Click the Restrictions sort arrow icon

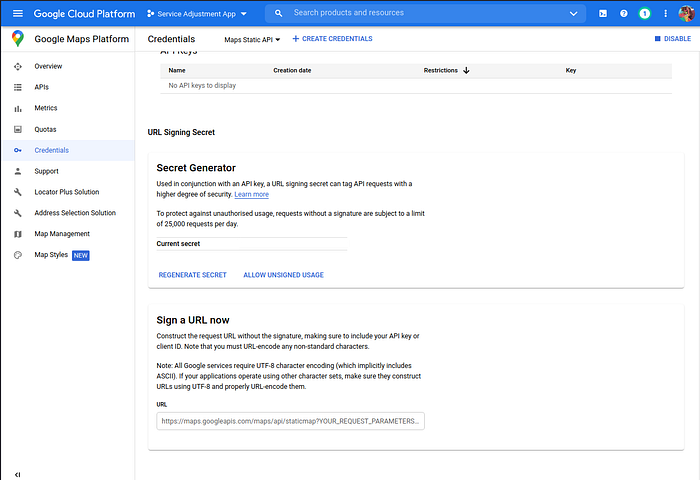[x=466, y=71]
